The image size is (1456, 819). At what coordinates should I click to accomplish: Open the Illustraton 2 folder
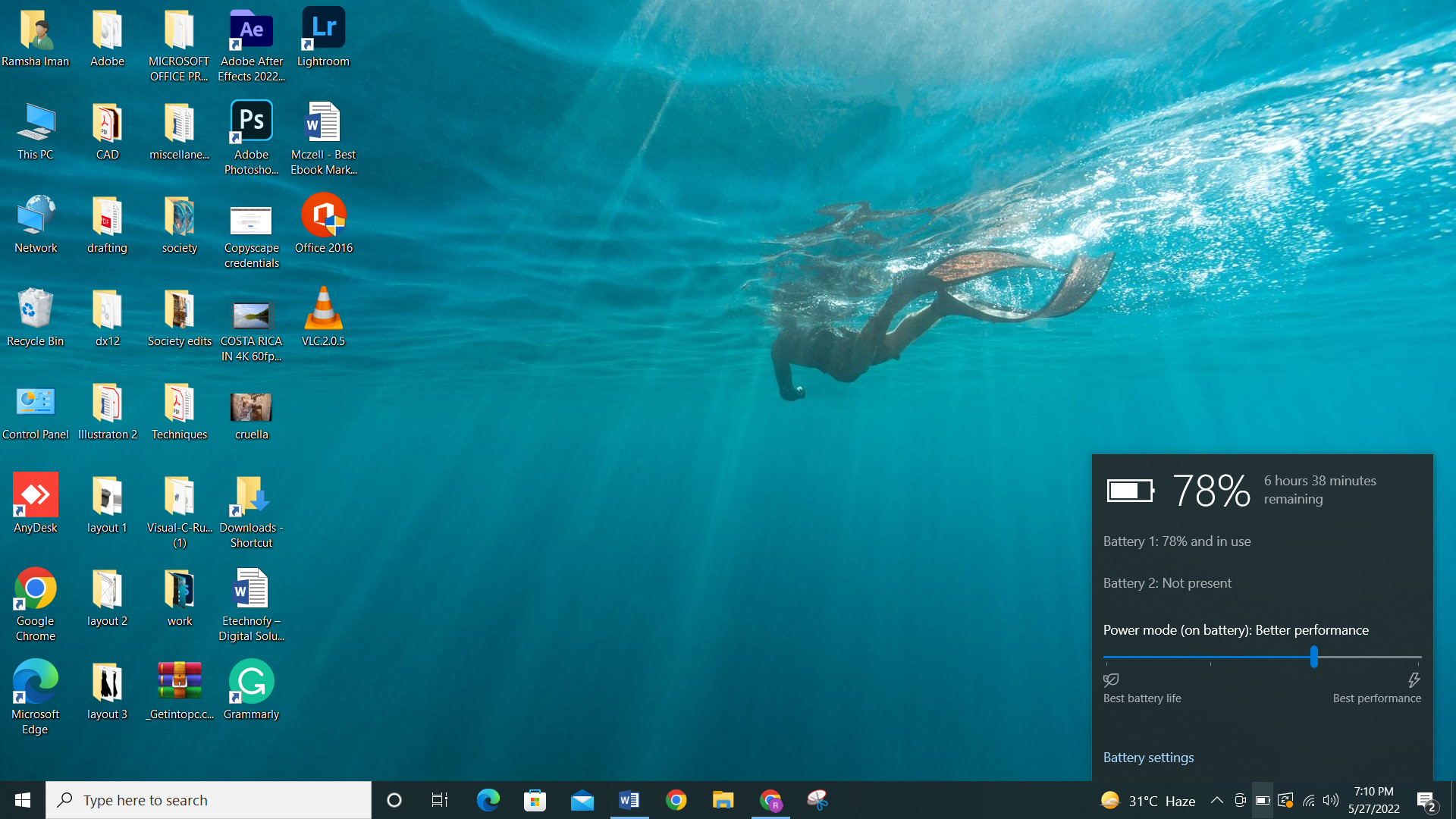click(x=107, y=411)
